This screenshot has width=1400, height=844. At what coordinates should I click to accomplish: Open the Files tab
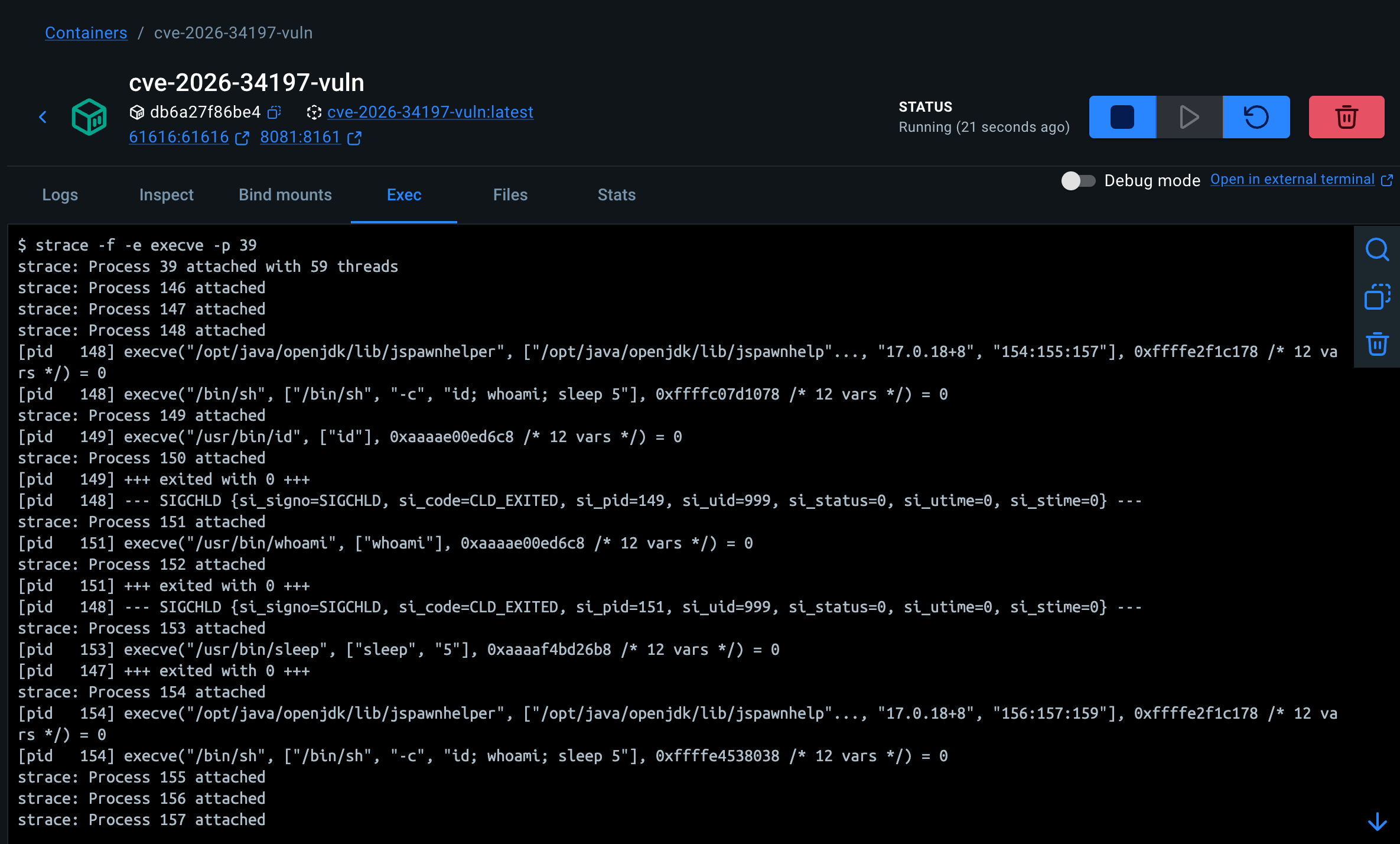[510, 195]
